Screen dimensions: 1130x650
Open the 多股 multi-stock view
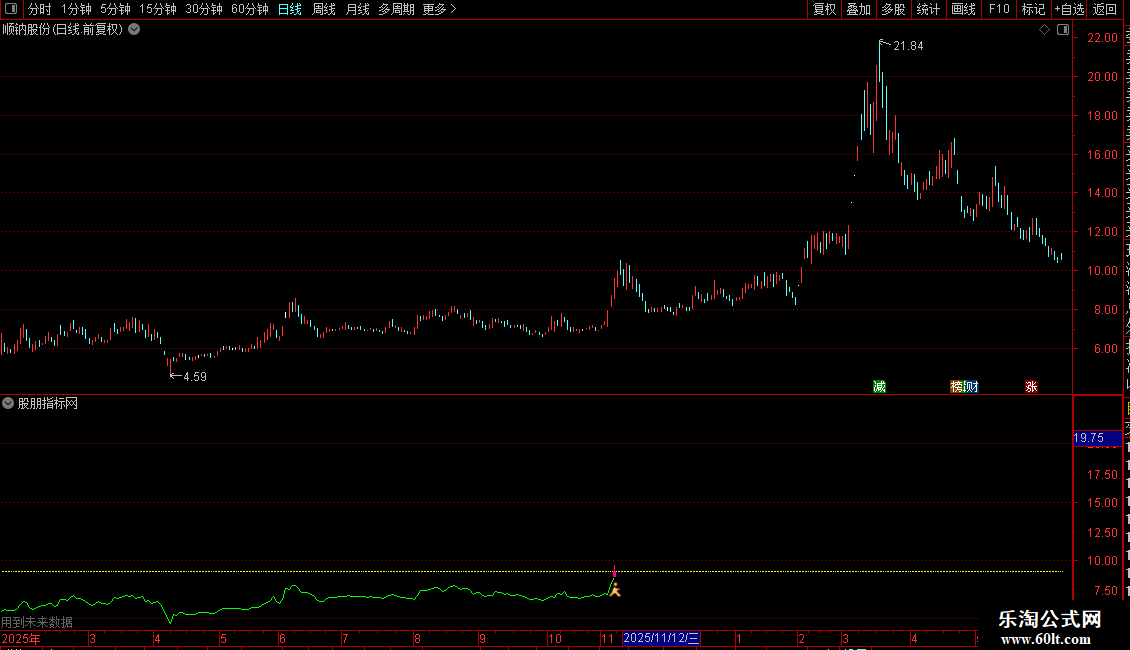click(x=894, y=9)
